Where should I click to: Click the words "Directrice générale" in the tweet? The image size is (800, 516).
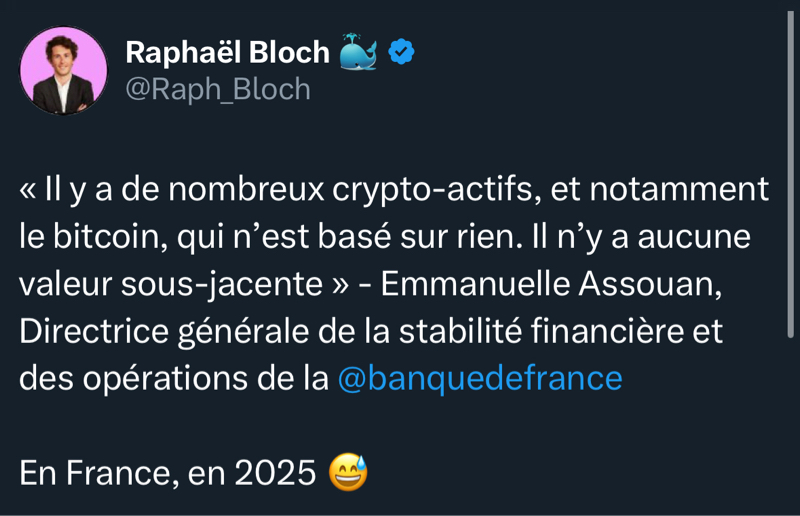coord(138,331)
